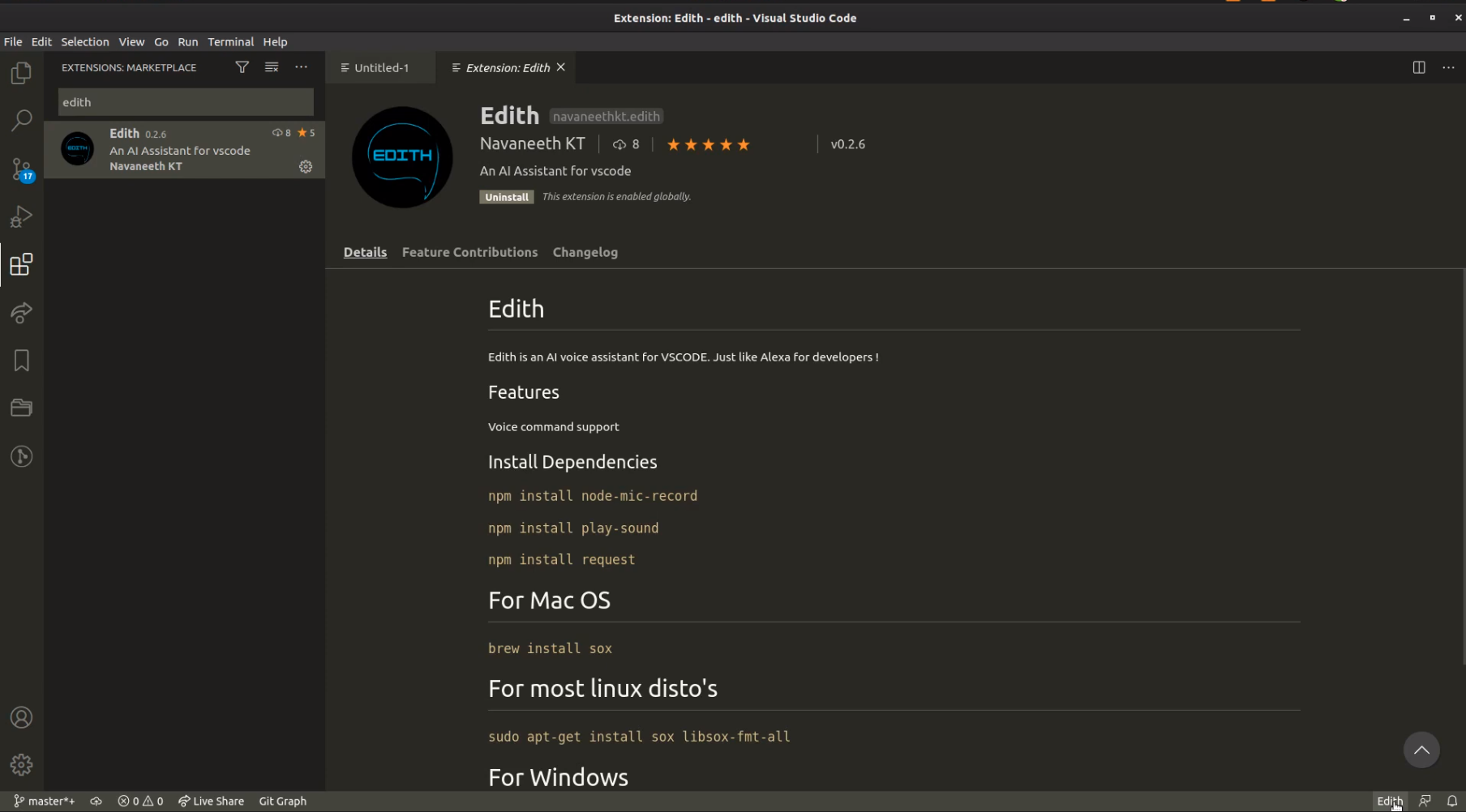1466x812 pixels.
Task: Click Live Share in the status bar
Action: click(x=211, y=801)
